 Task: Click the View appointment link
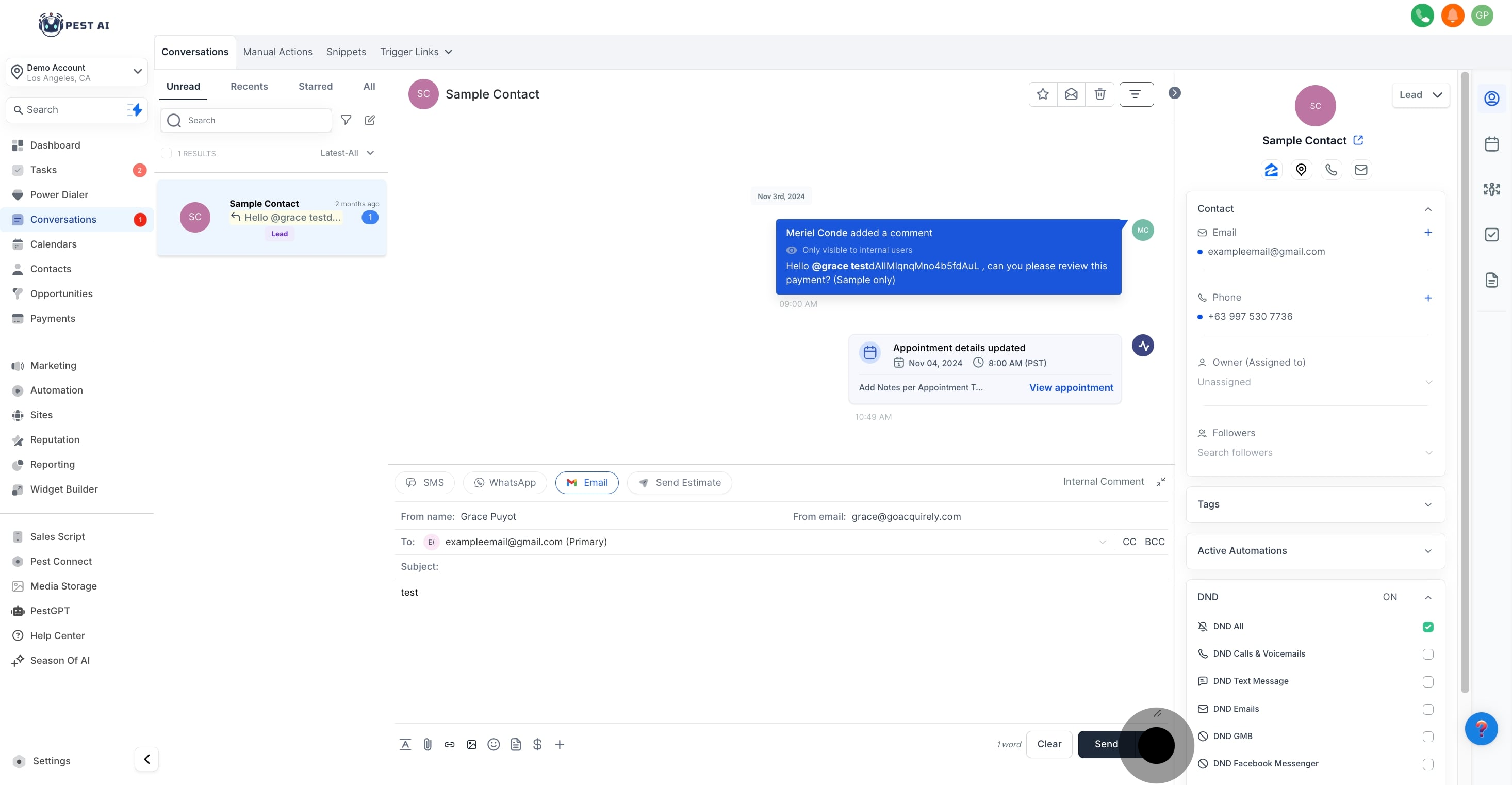click(1071, 387)
